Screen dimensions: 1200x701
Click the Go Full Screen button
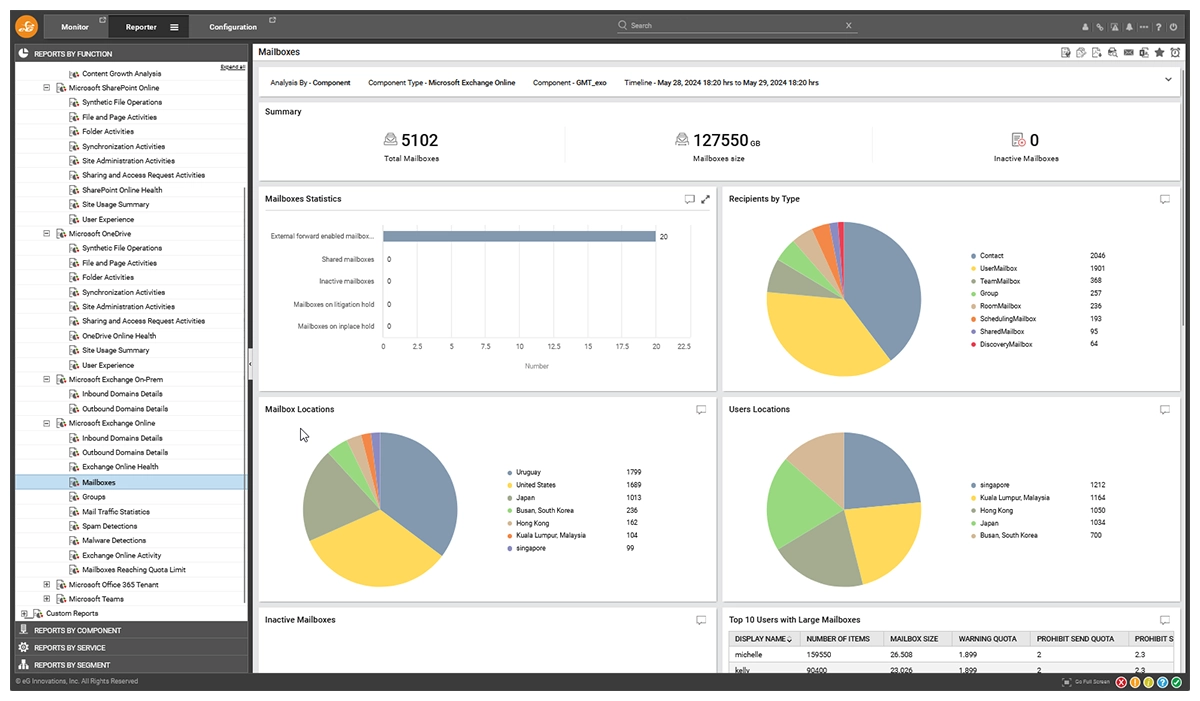coord(1086,682)
